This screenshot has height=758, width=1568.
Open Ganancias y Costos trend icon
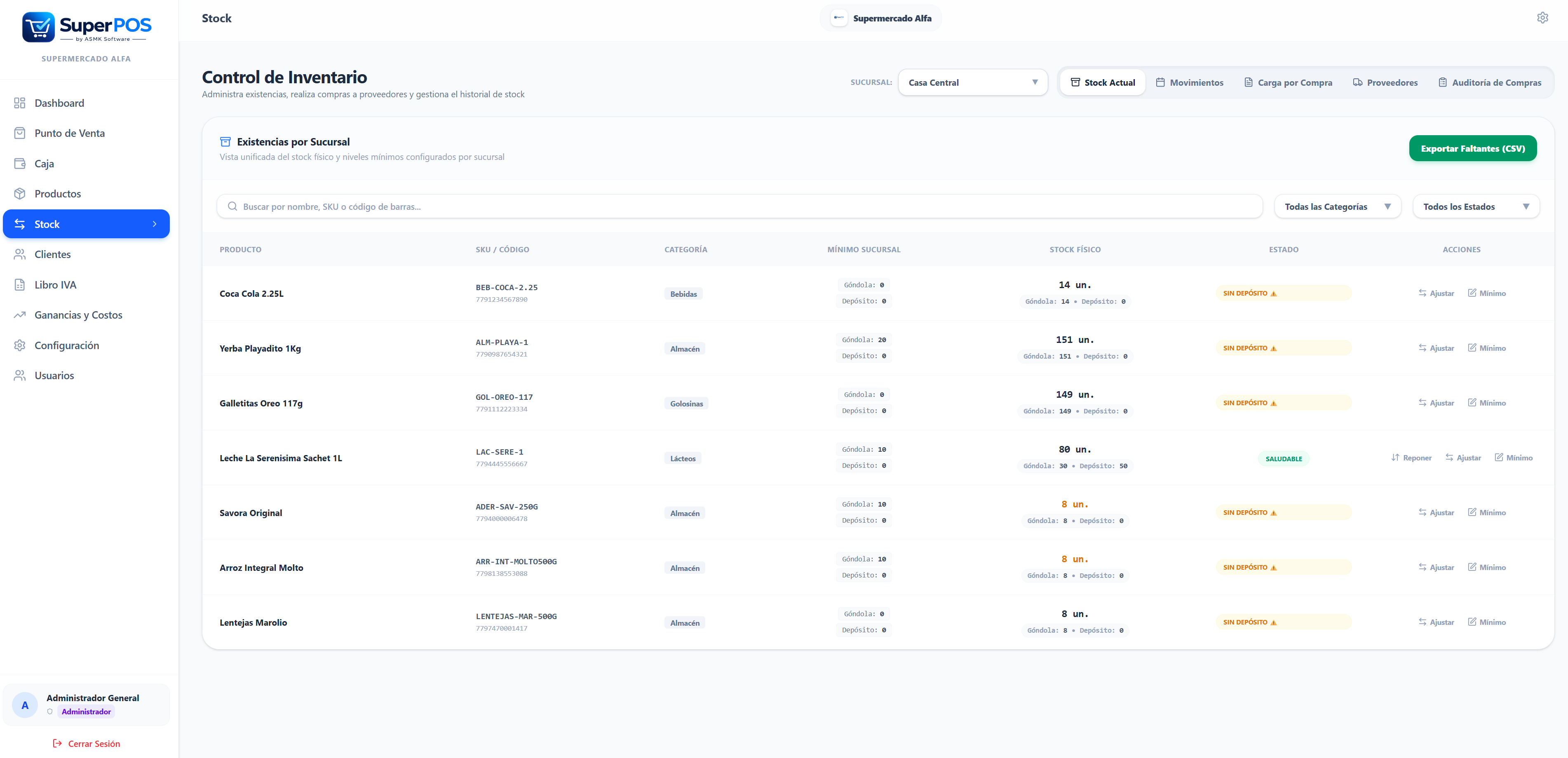(19, 315)
